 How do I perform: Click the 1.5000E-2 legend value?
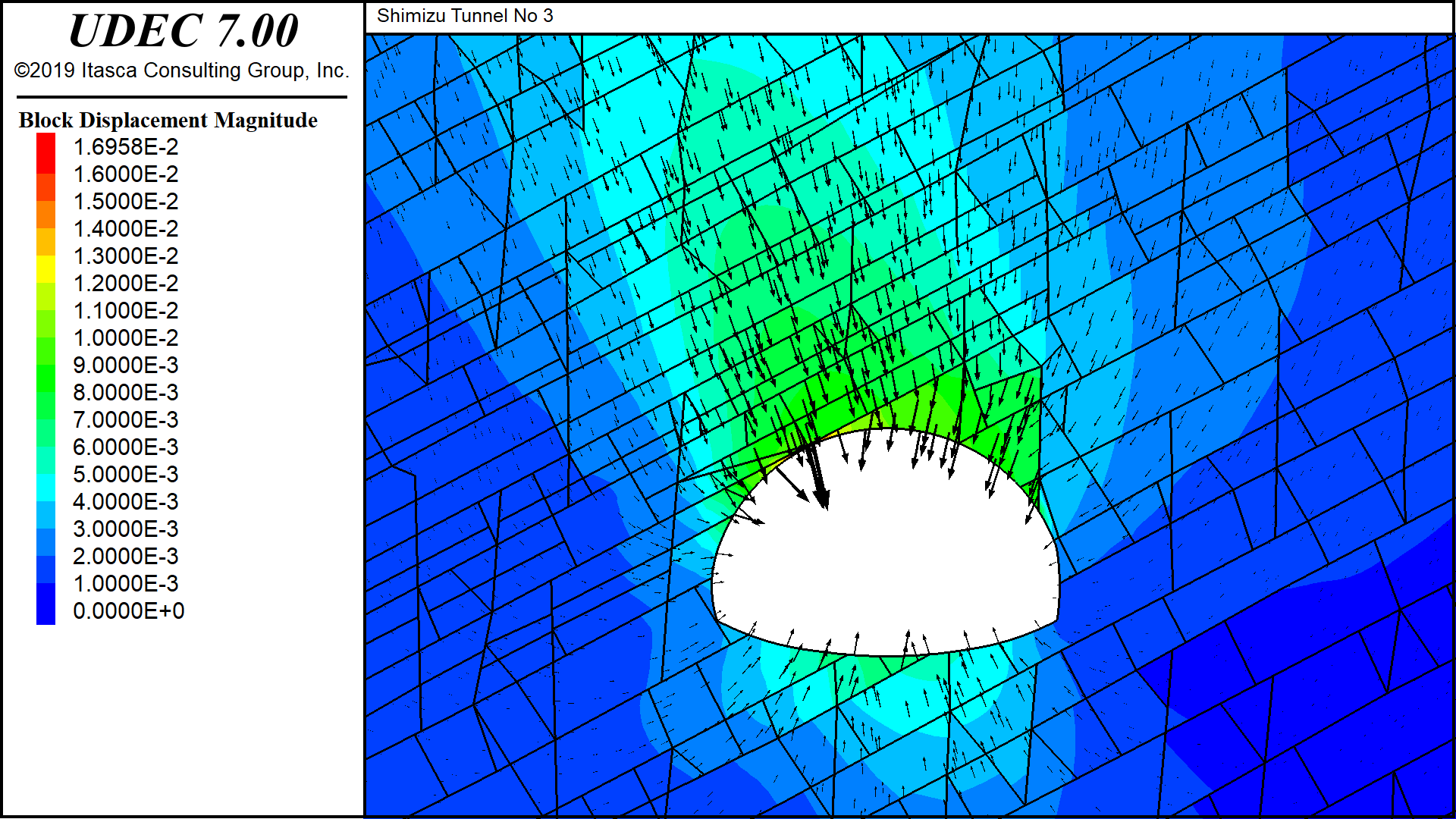click(126, 202)
